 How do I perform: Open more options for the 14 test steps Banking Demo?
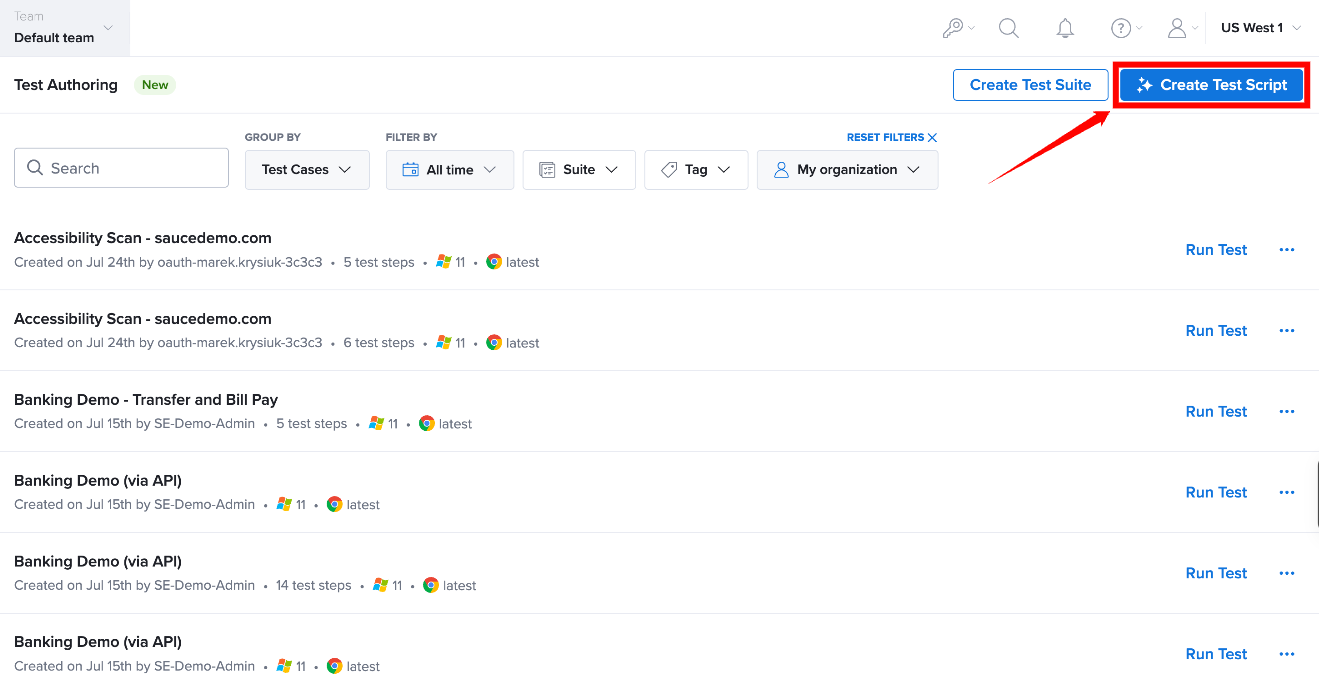click(x=1287, y=573)
